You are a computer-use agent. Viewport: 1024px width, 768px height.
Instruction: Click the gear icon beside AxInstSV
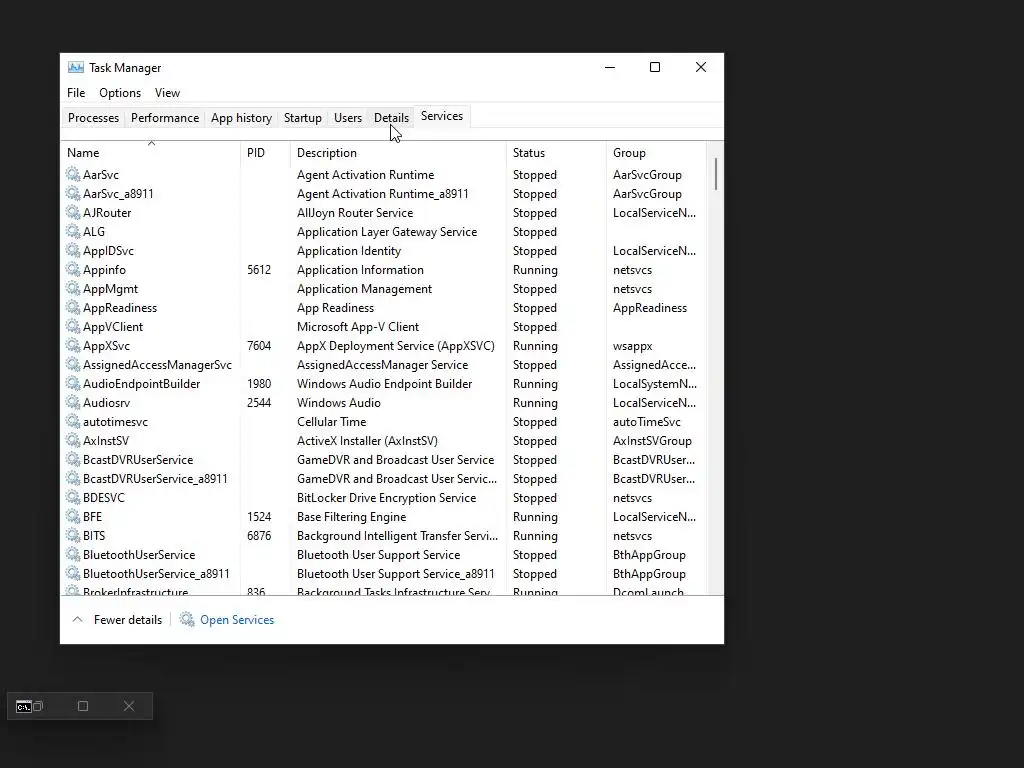pos(72,440)
